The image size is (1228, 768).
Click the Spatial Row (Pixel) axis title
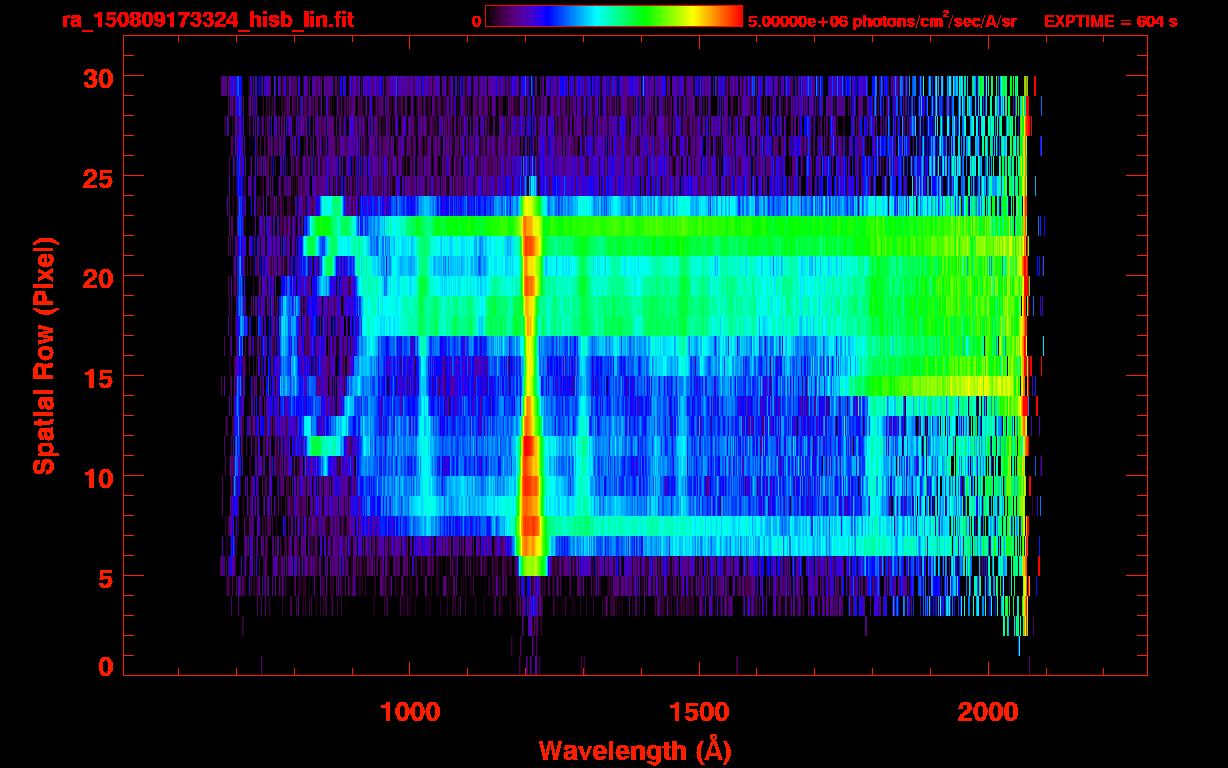coord(44,356)
